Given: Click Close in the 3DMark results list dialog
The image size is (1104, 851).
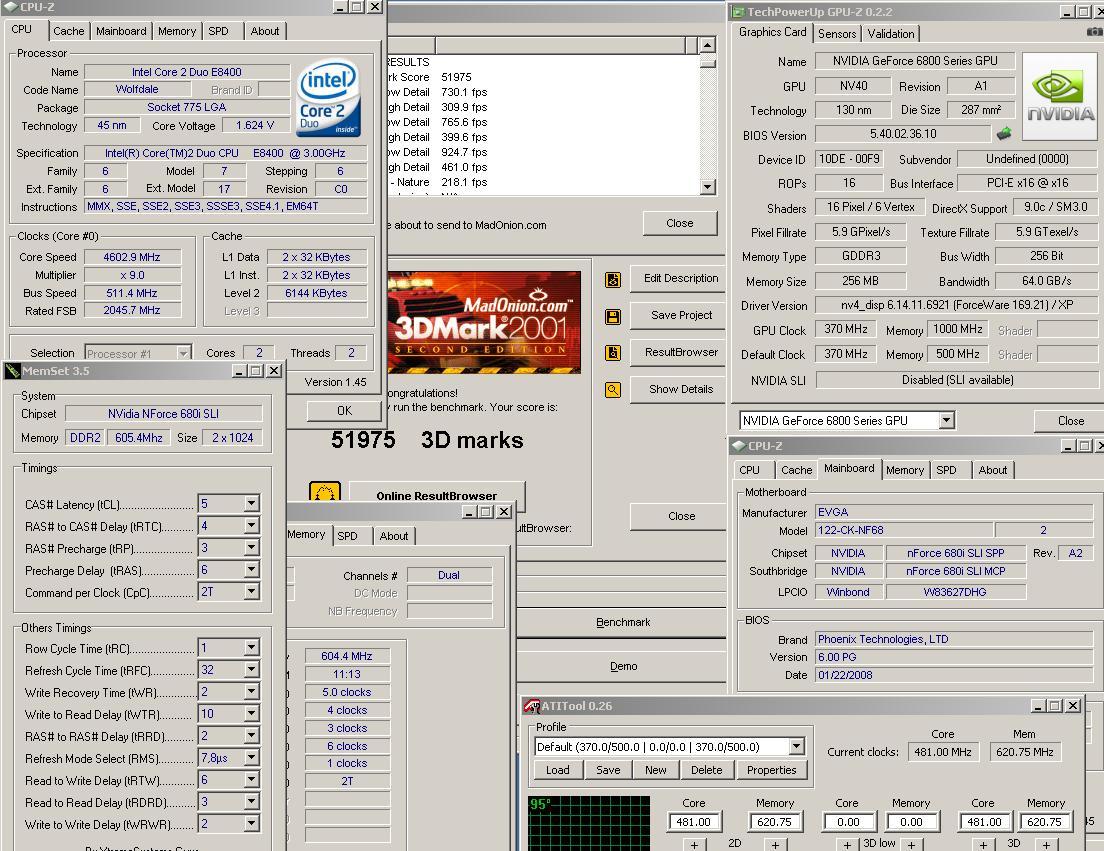Looking at the screenshot, I should (679, 223).
